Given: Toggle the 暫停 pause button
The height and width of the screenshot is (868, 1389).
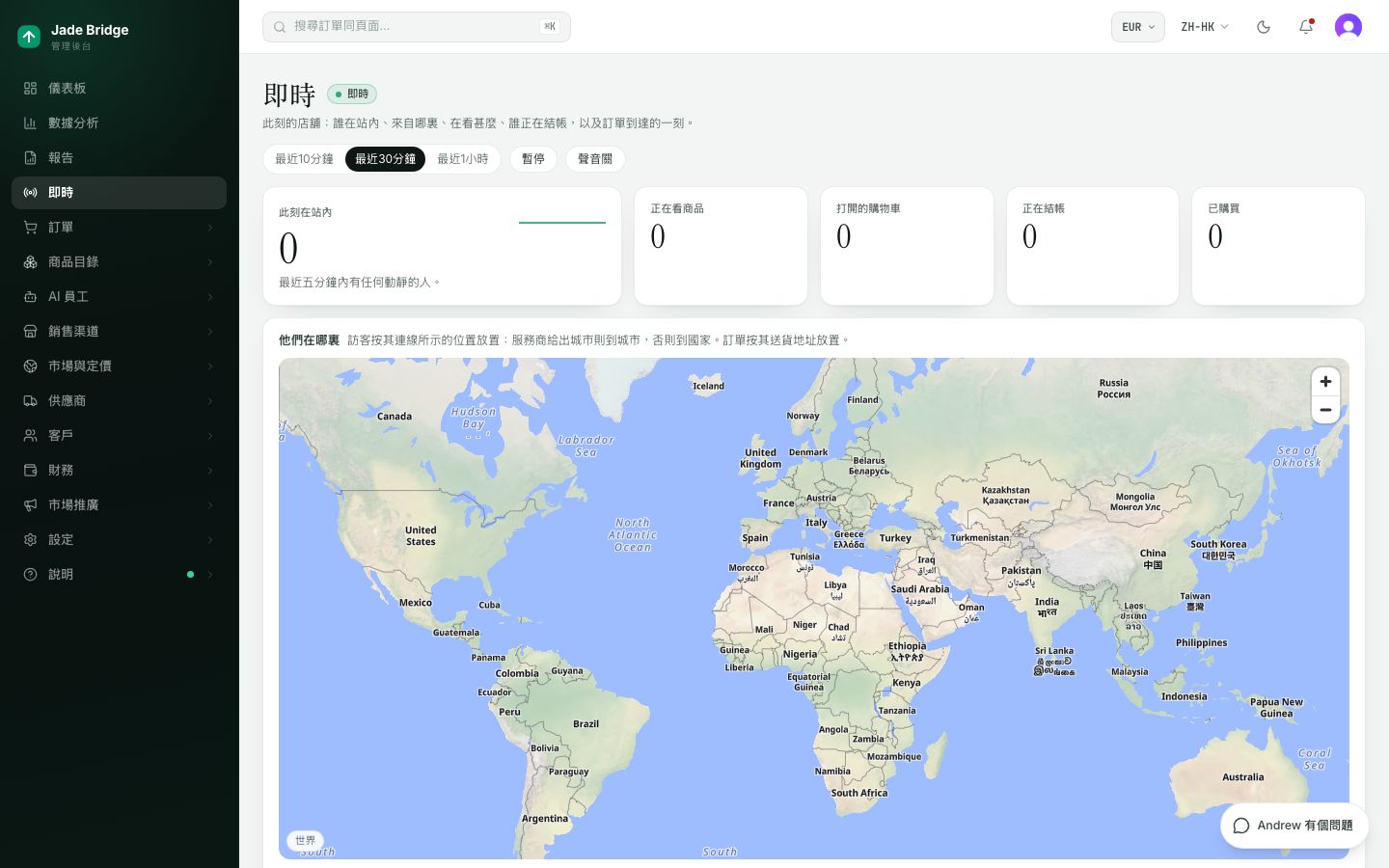Looking at the screenshot, I should [533, 159].
